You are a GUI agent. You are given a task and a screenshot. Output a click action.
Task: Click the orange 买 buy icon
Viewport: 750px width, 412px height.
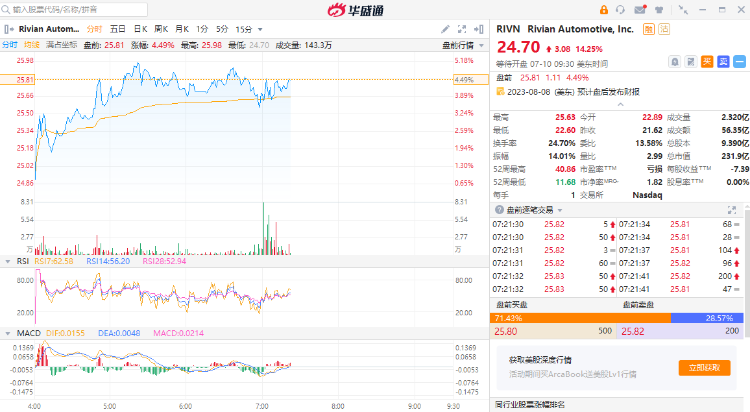706,61
